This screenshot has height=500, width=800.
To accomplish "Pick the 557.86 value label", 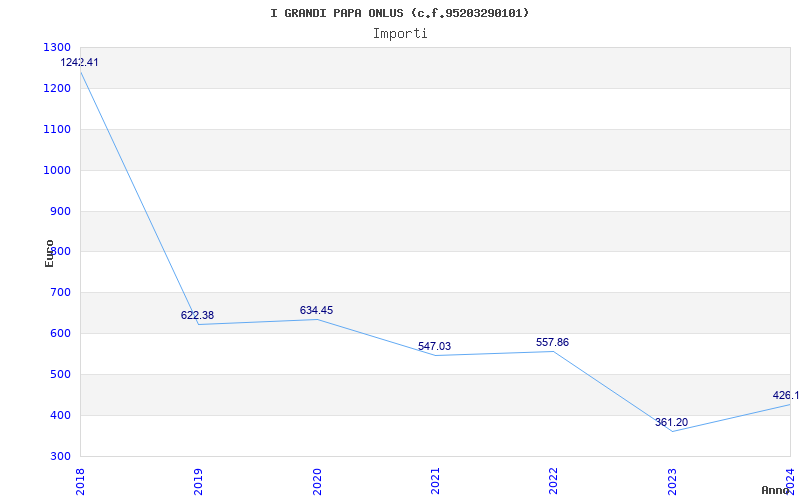I will [x=552, y=342].
